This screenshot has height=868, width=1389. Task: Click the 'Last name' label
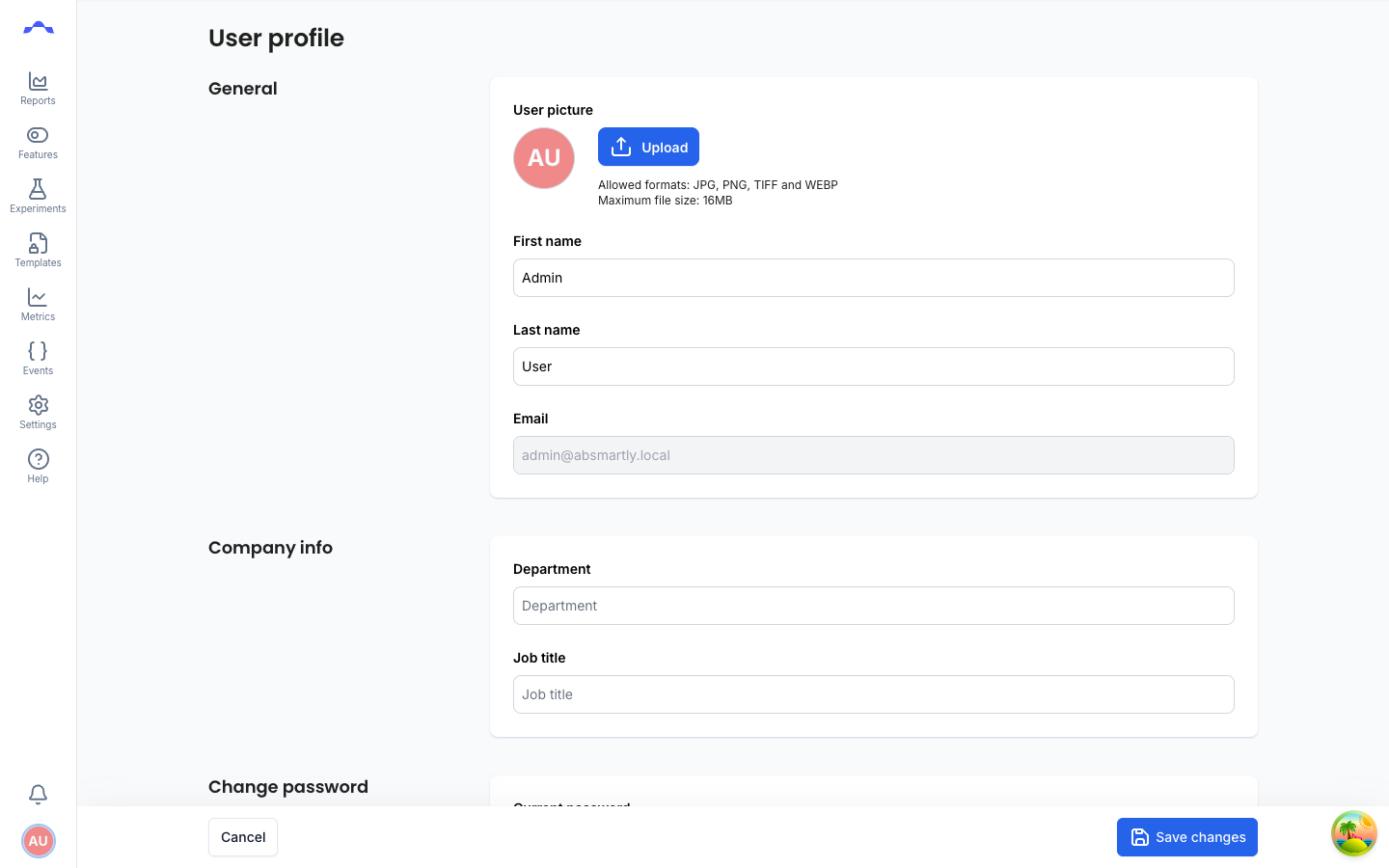click(x=547, y=330)
